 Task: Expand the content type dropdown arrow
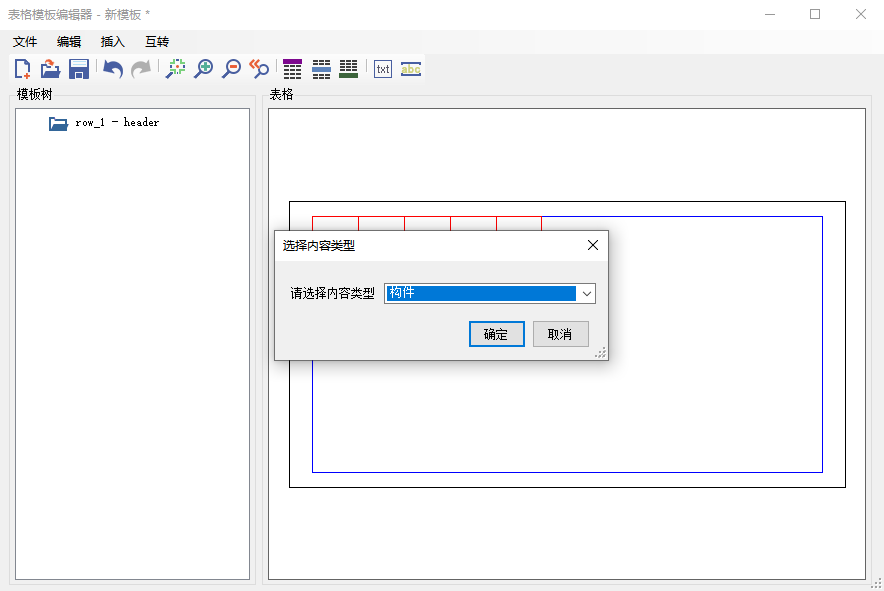pyautogui.click(x=586, y=293)
